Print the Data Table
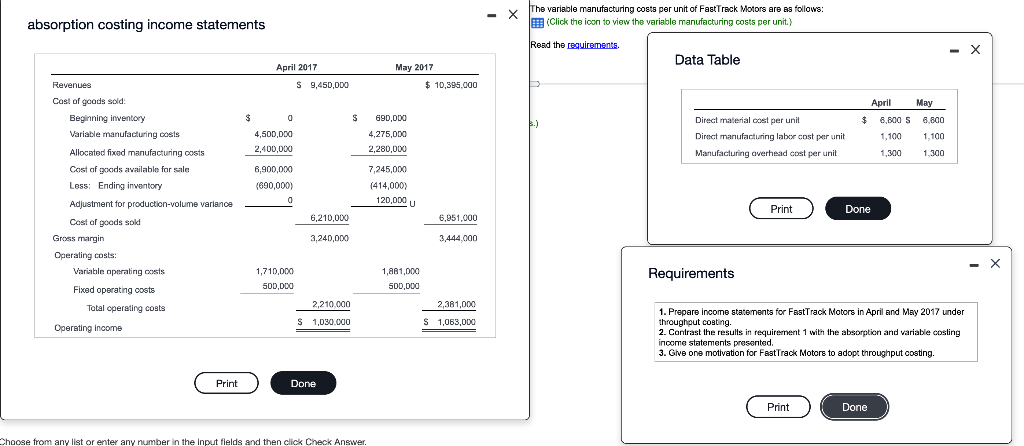 tap(781, 209)
